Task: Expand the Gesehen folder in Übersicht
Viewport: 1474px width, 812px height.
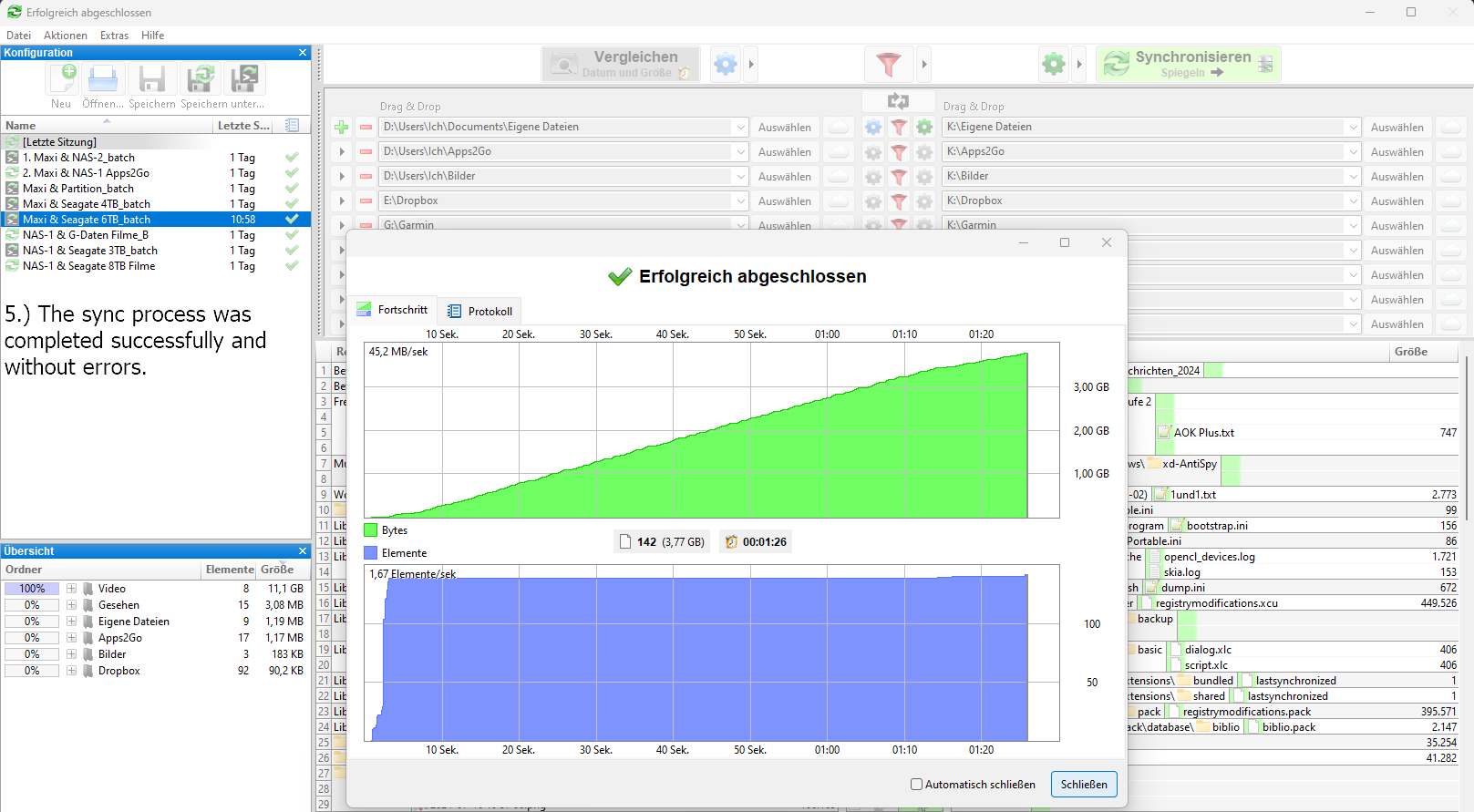Action: tap(71, 605)
